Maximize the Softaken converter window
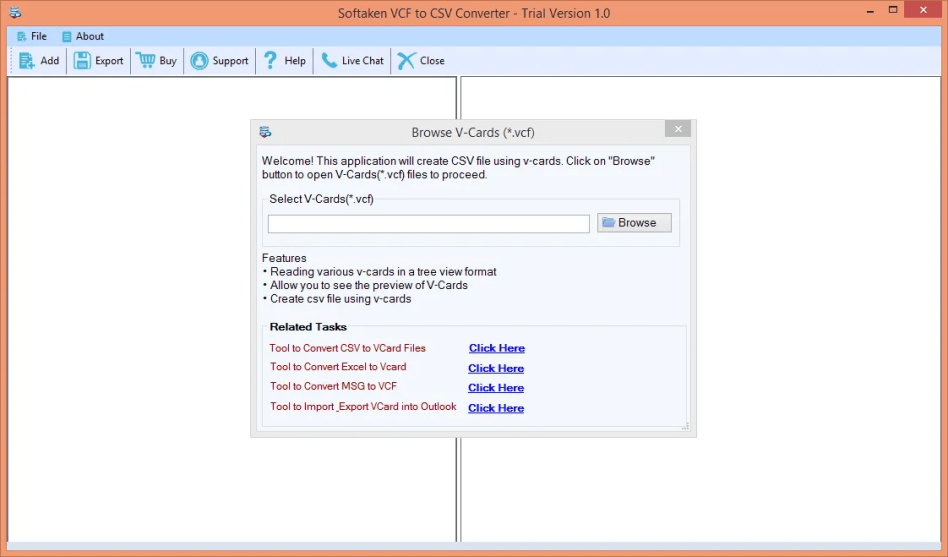Image resolution: width=948 pixels, height=557 pixels. click(893, 10)
